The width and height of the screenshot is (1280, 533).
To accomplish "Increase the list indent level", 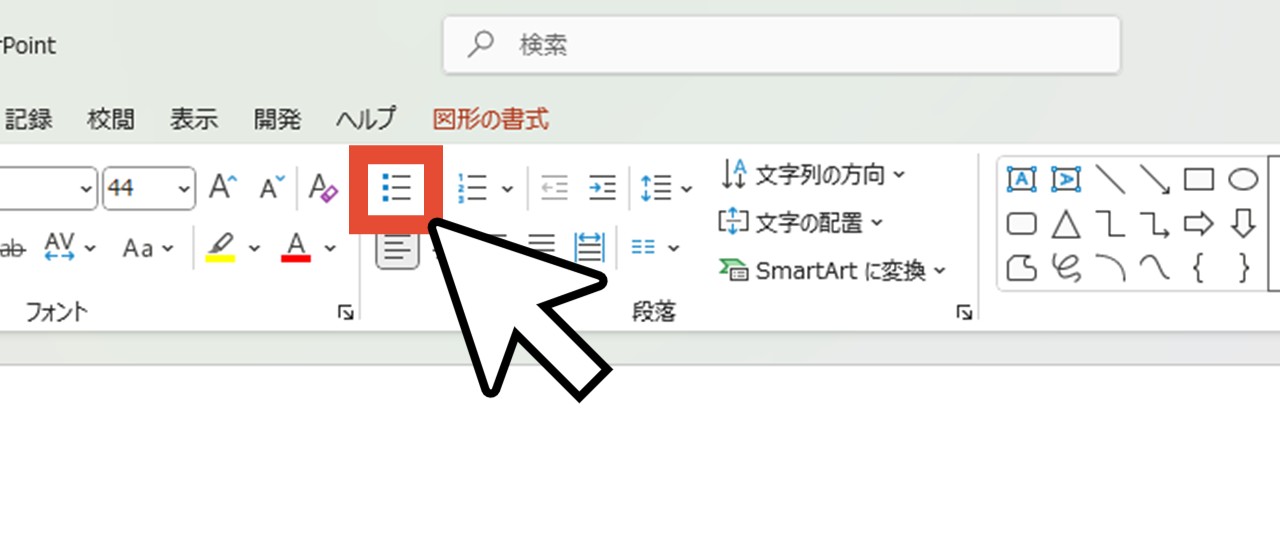I will (x=602, y=188).
